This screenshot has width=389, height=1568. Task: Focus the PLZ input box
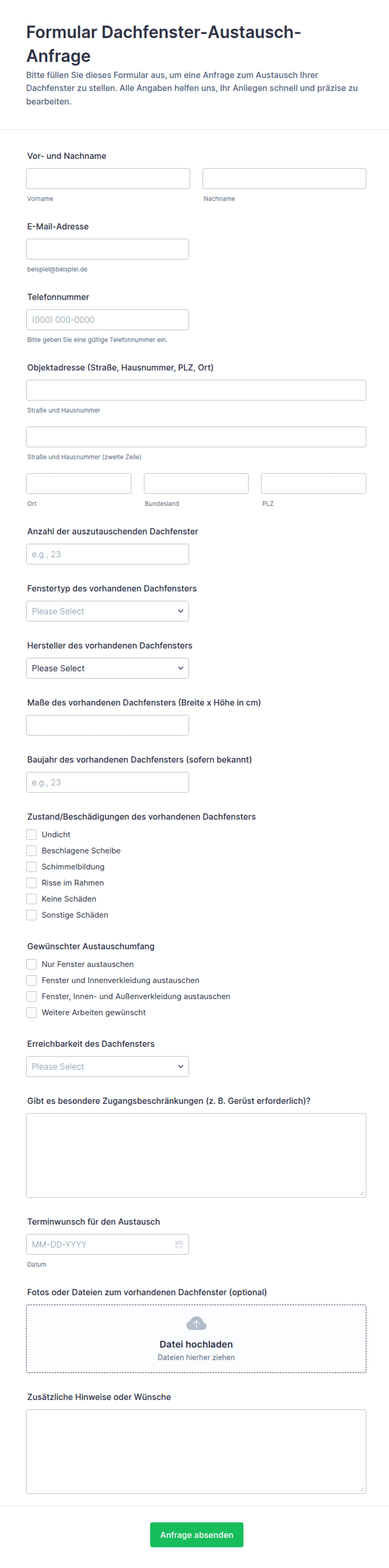tap(314, 483)
